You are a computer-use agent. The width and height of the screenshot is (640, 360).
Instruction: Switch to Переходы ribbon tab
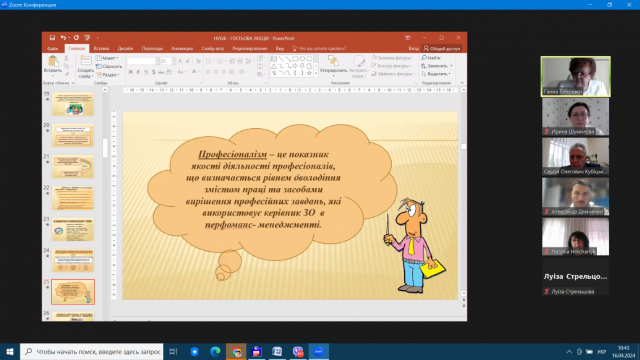click(x=152, y=49)
